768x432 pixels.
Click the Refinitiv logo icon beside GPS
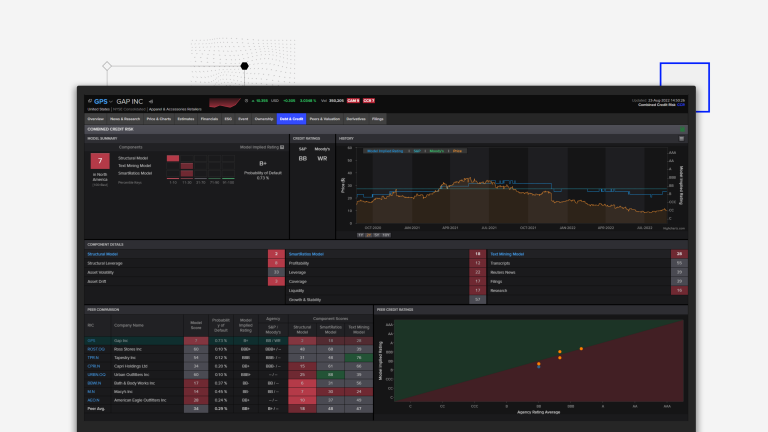pos(91,101)
